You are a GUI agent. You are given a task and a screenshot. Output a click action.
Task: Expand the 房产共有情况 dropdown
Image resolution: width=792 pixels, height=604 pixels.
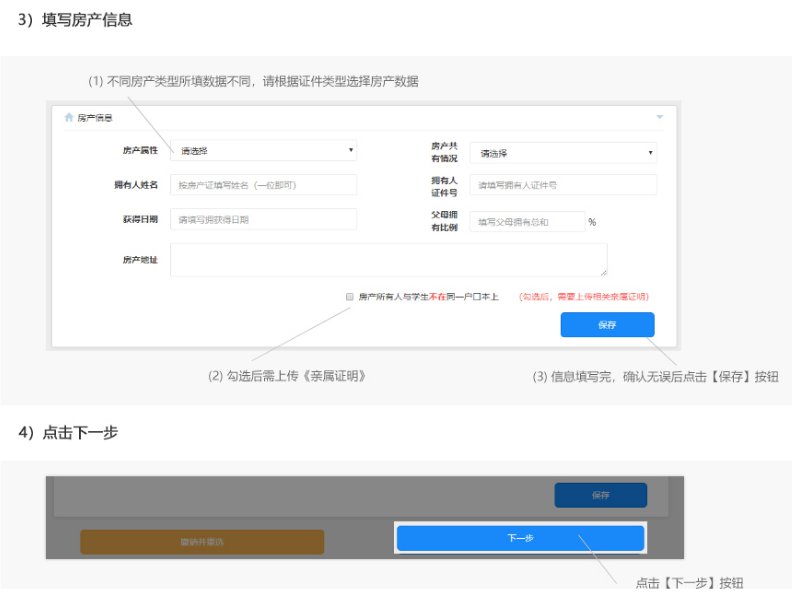click(563, 153)
